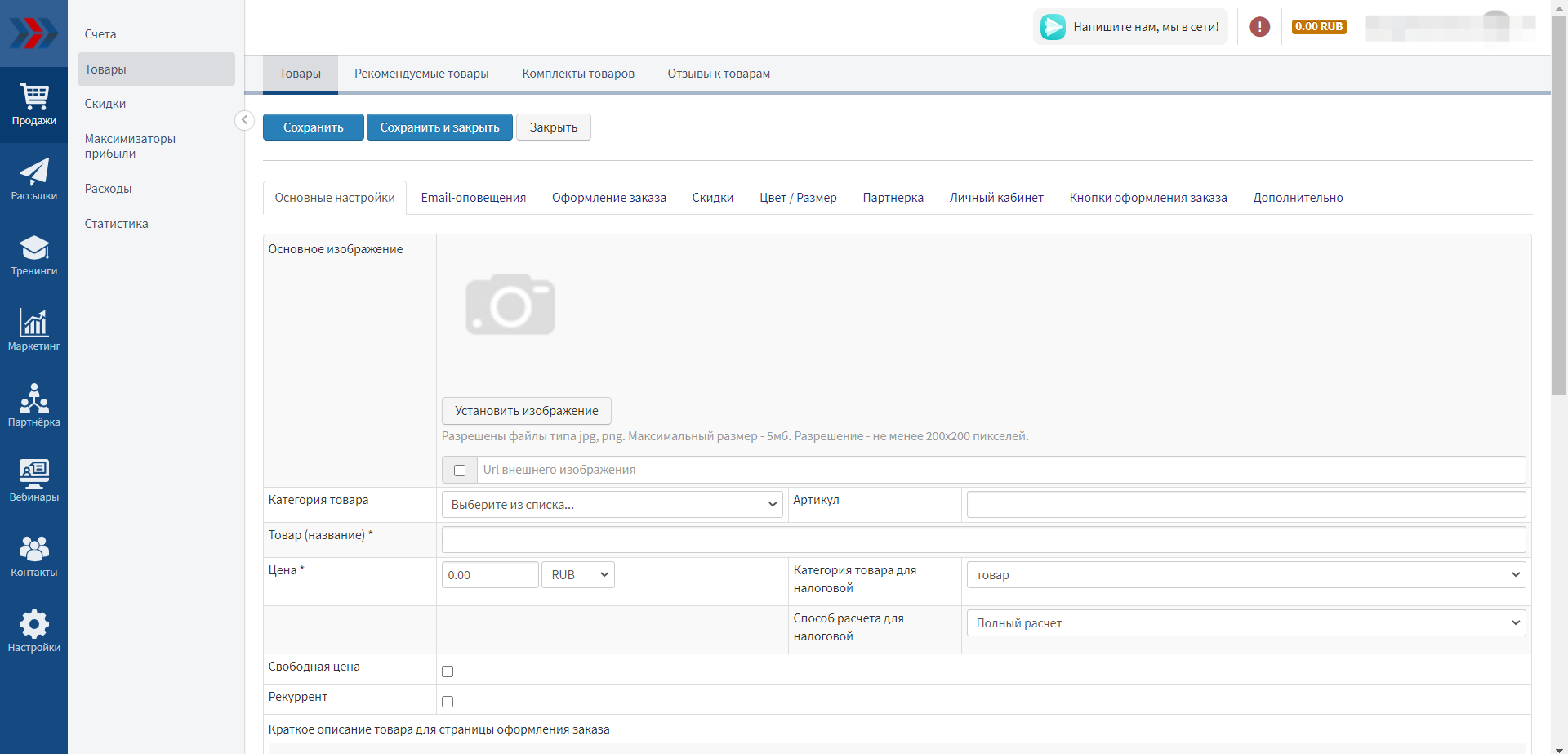This screenshot has width=1568, height=754.
Task: Click the red exclamation alert icon
Action: pos(1259,27)
